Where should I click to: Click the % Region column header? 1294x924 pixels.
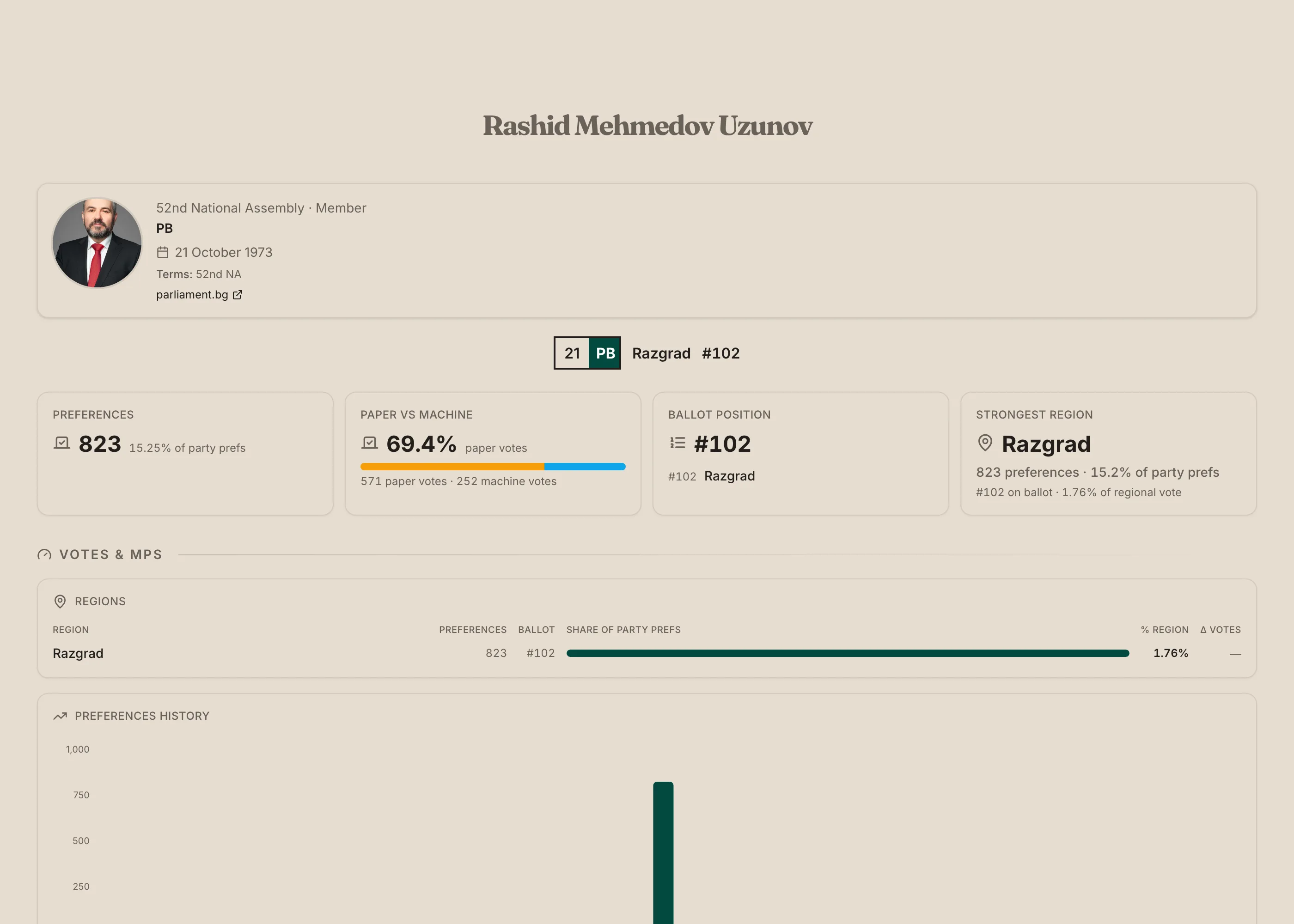[1164, 630]
